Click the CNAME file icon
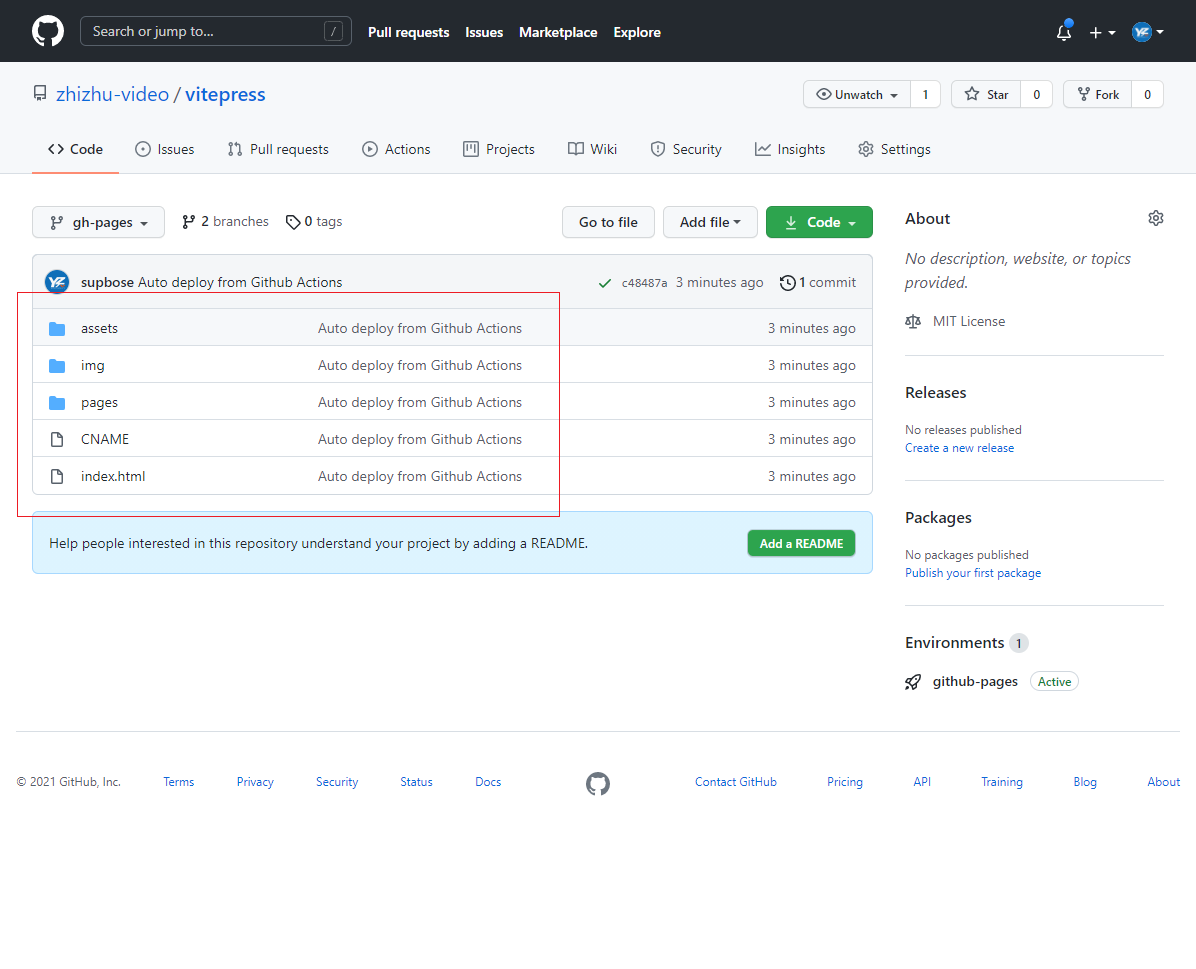The height and width of the screenshot is (969, 1196). pos(57,439)
